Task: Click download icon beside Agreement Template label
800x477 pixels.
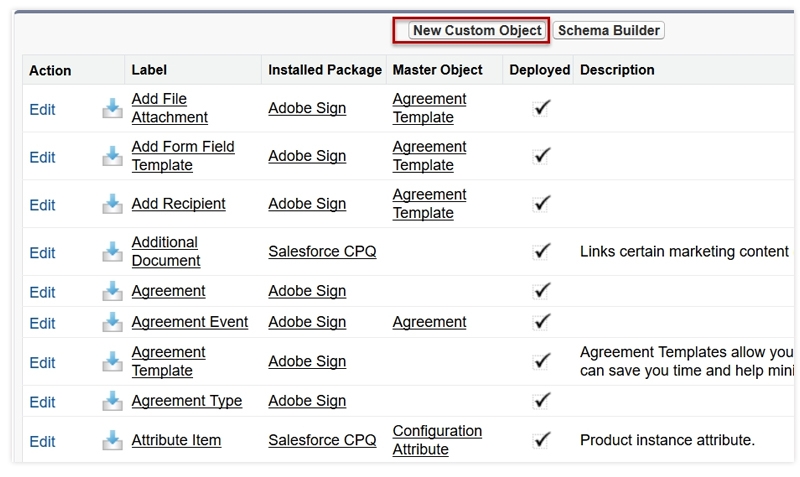Action: tap(112, 362)
